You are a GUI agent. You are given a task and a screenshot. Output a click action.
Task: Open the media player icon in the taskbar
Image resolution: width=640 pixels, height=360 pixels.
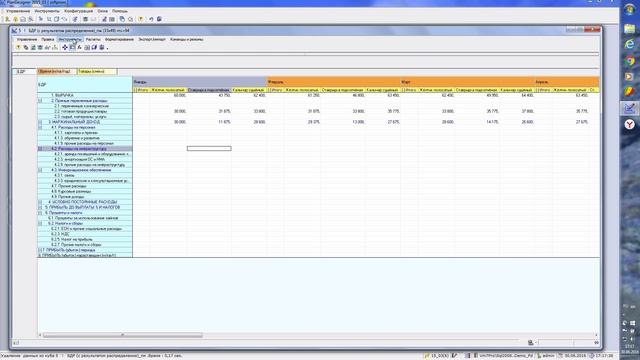(629, 76)
